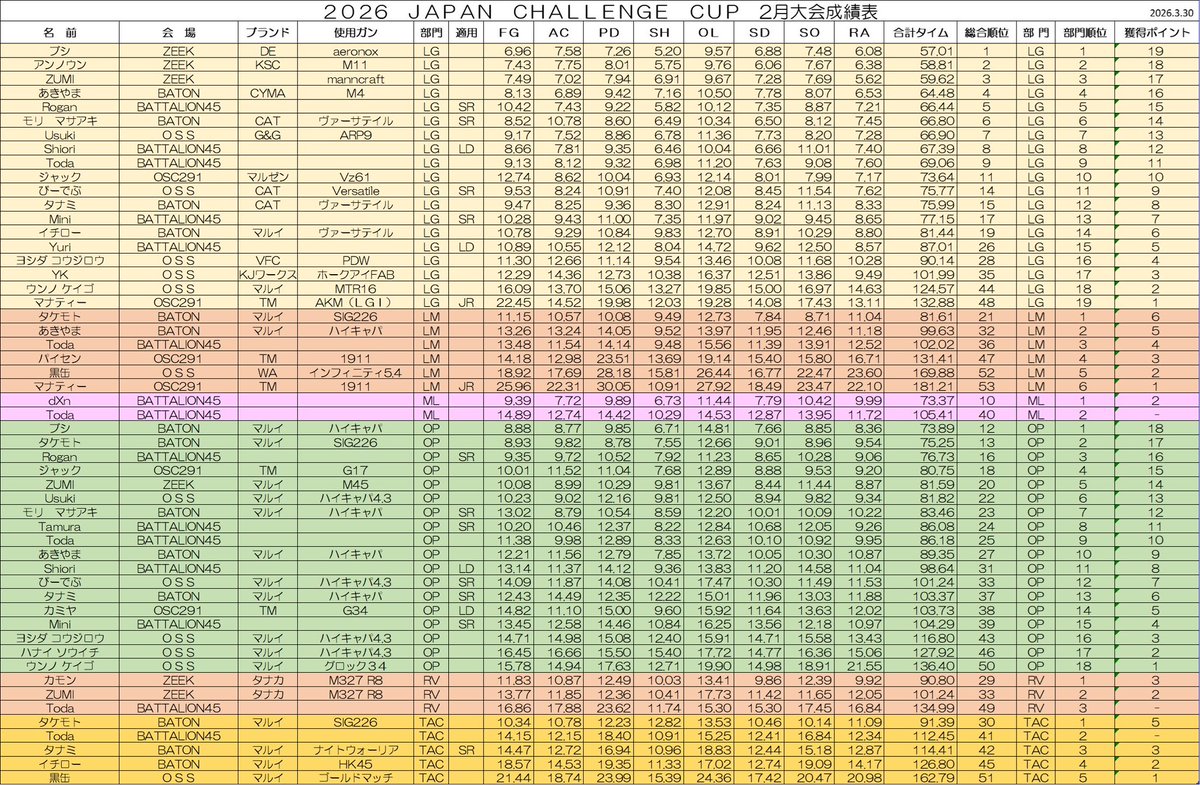The width and height of the screenshot is (1200, 785).
Task: Select the gun cell 'M45'
Action: (357, 483)
